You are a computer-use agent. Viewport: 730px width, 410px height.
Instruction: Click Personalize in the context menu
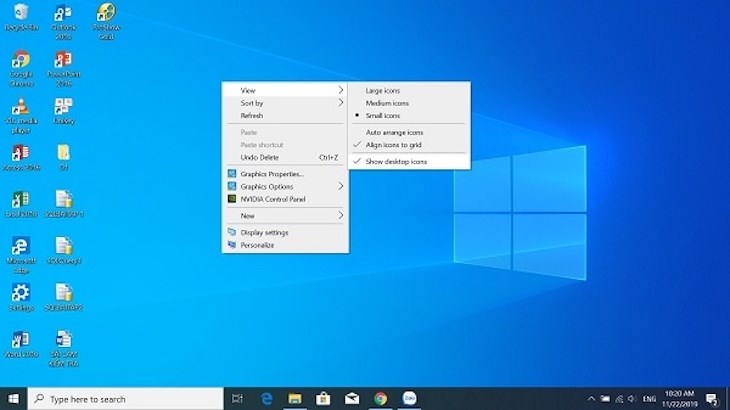point(257,245)
